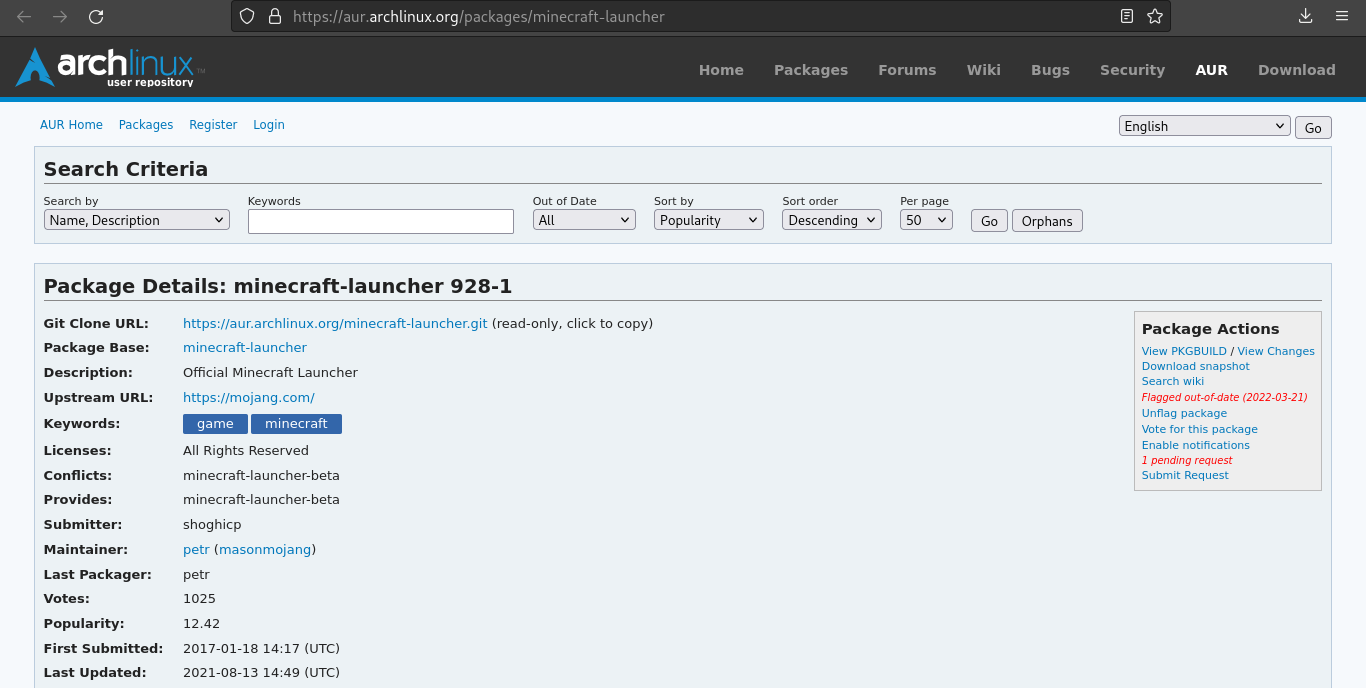The image size is (1366, 688).
Task: Click Submit Request link
Action: [1185, 475]
